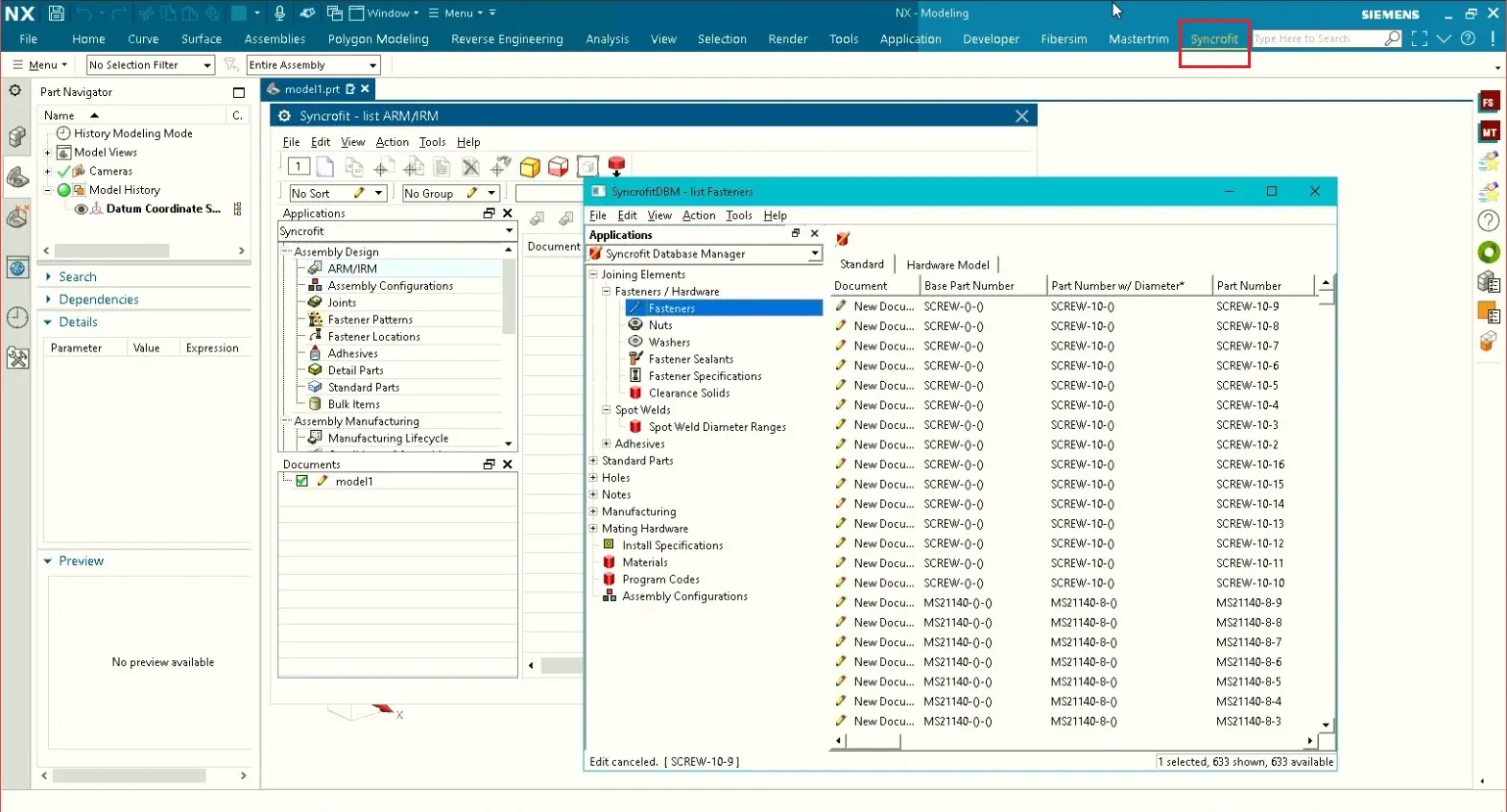
Task: Switch to the Hardware Model tab in SyncrofitDBM
Action: point(947,265)
